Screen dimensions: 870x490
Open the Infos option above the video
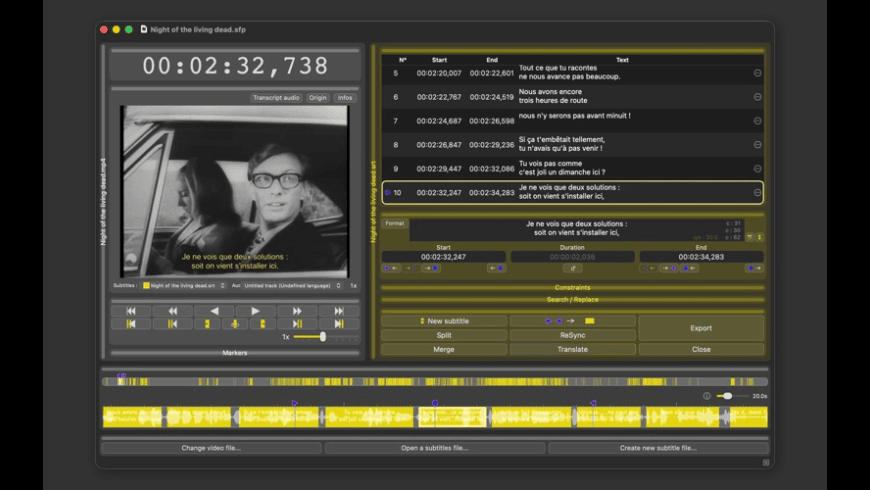(345, 98)
